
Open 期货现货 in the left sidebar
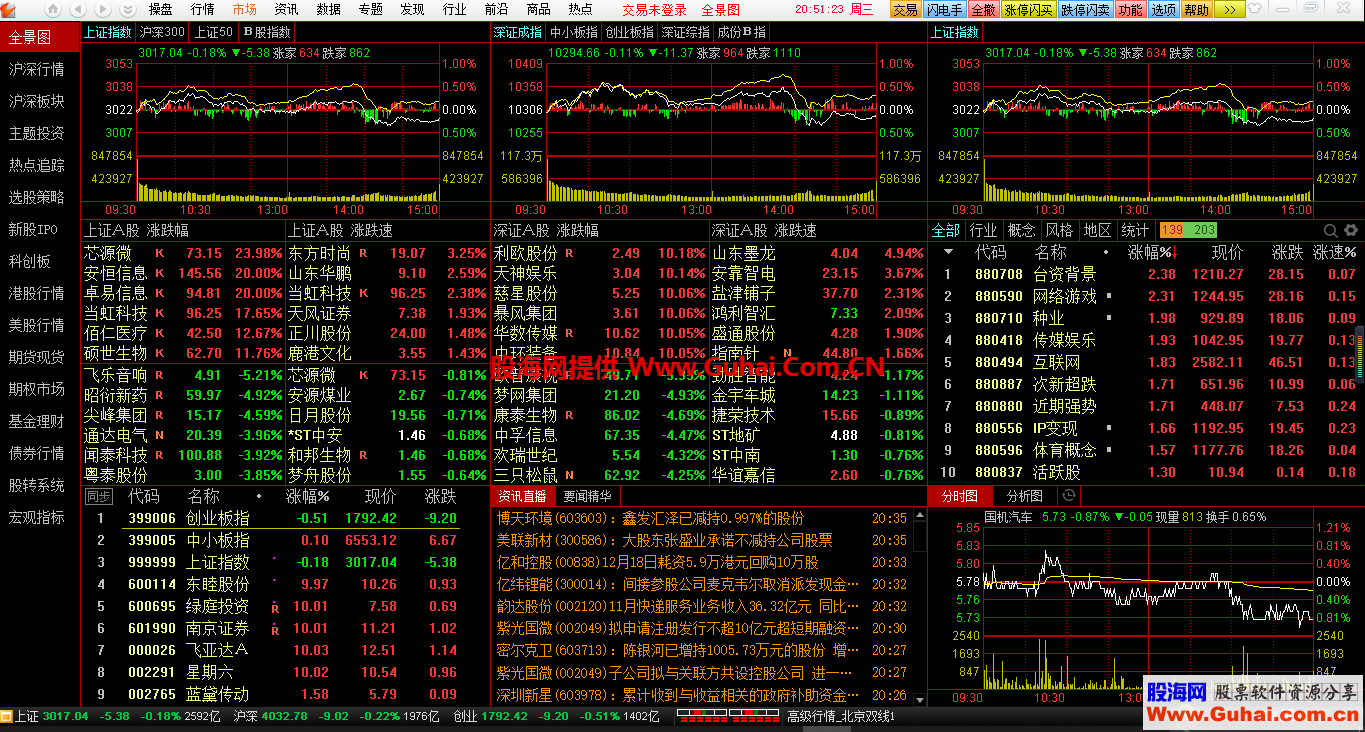(x=37, y=357)
